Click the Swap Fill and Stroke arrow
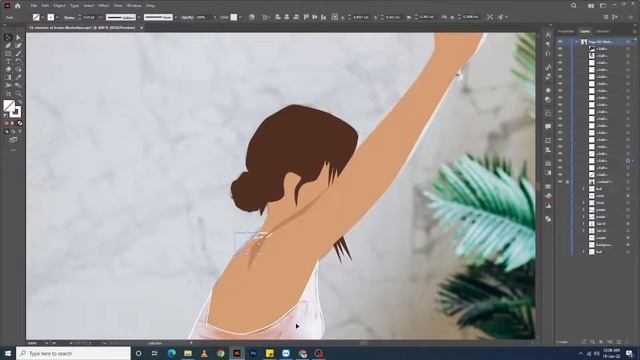This screenshot has height=360, width=640. (x=20, y=102)
